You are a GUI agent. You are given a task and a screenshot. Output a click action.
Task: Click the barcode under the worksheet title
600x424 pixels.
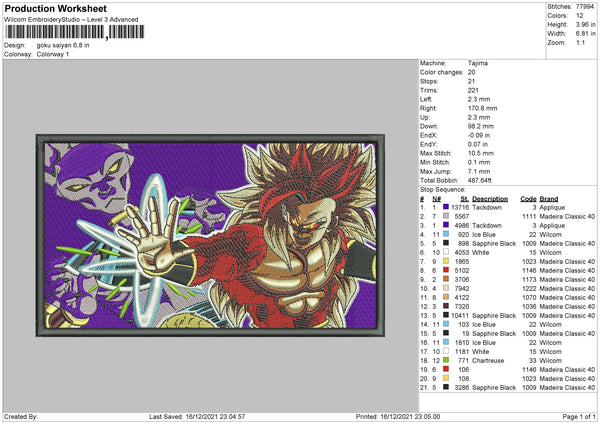(74, 32)
